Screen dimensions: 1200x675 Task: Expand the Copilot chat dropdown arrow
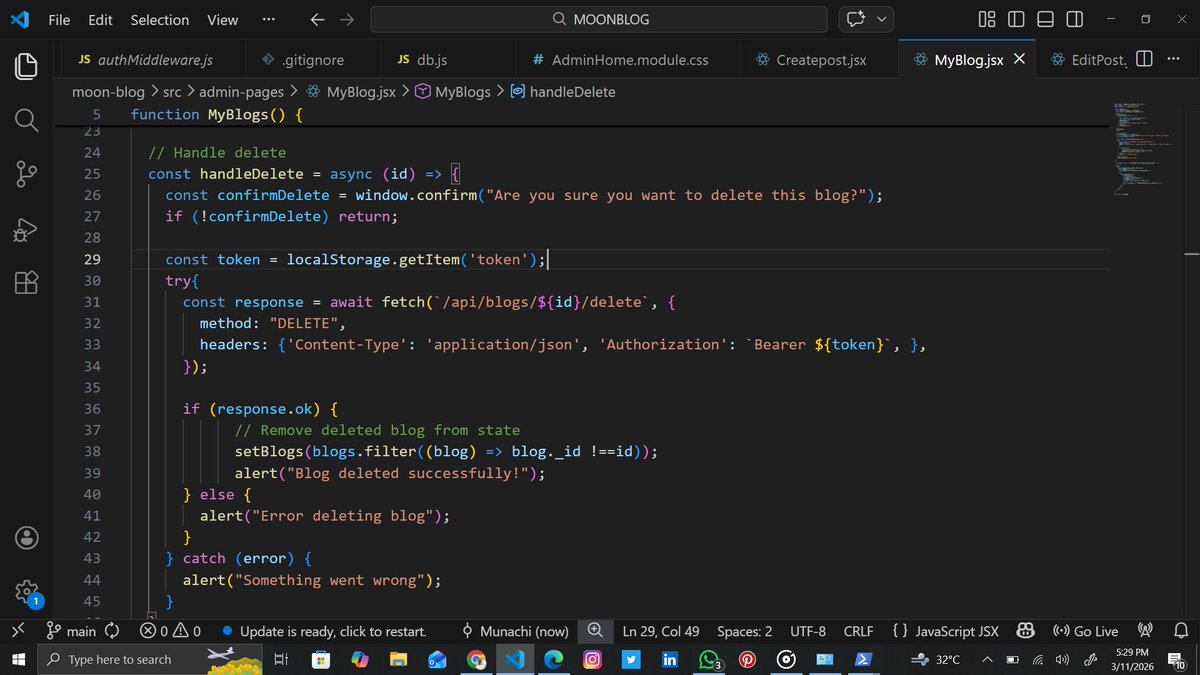[881, 19]
